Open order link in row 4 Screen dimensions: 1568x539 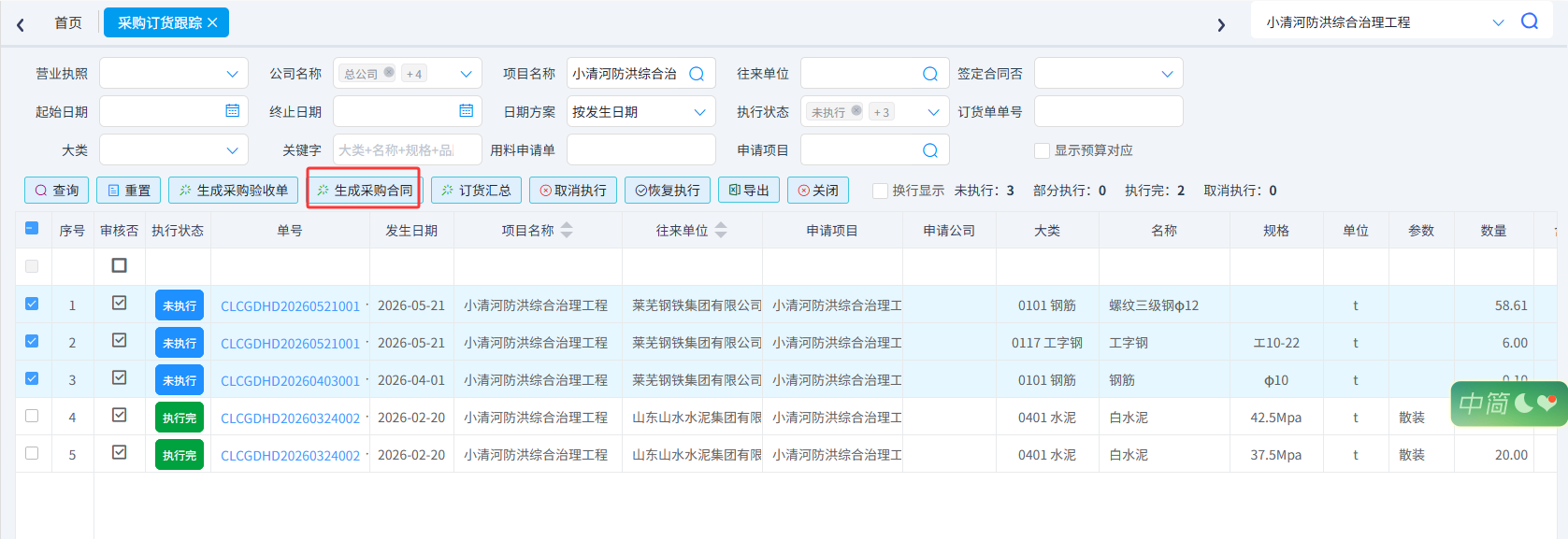click(x=290, y=418)
